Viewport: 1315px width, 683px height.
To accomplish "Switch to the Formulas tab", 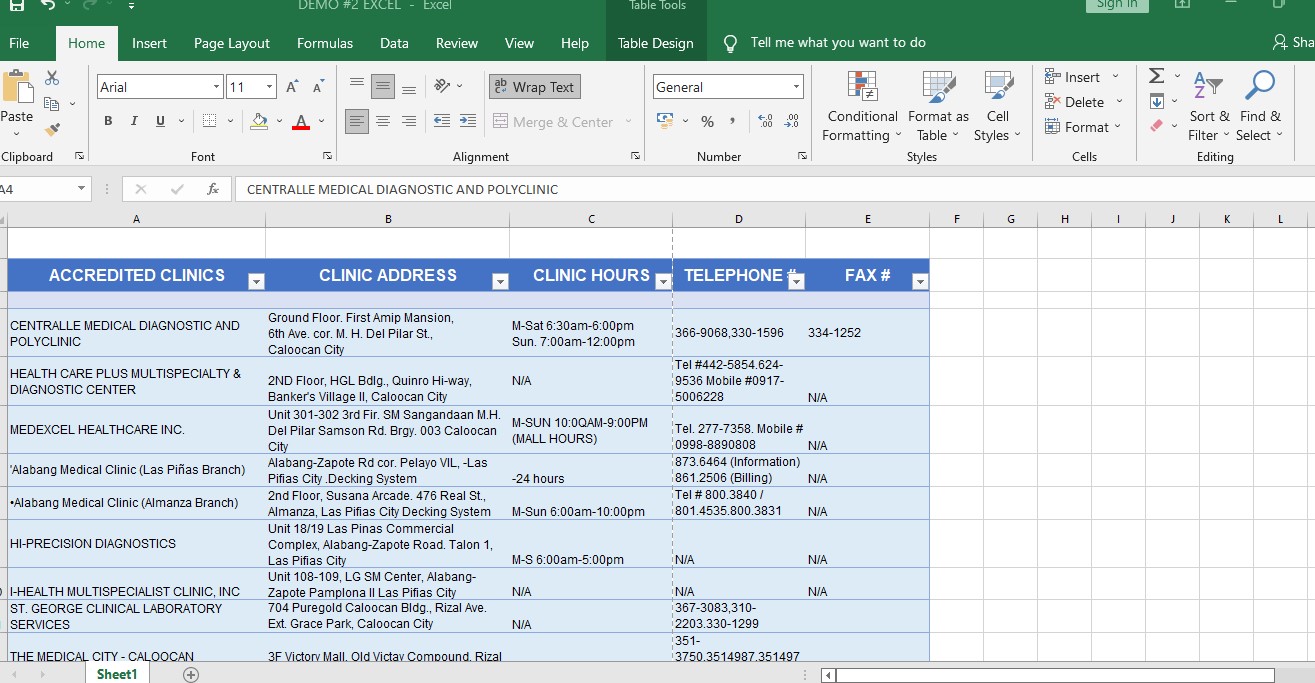I will pyautogui.click(x=325, y=43).
